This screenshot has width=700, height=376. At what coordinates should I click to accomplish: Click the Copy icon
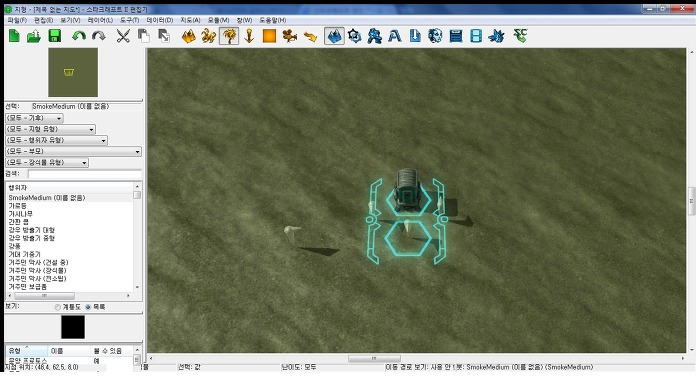pyautogui.click(x=143, y=36)
